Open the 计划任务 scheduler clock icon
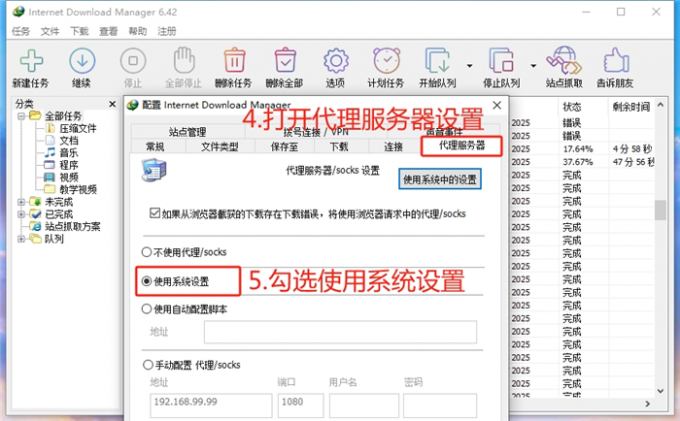The image size is (680, 421). point(386,60)
